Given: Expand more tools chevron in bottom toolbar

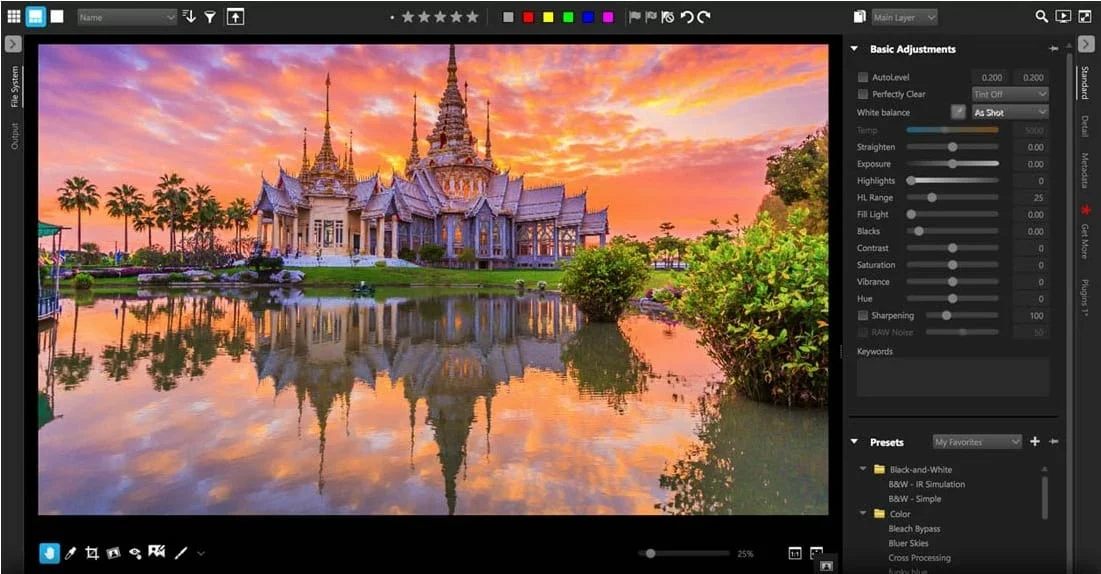Looking at the screenshot, I should (x=201, y=554).
